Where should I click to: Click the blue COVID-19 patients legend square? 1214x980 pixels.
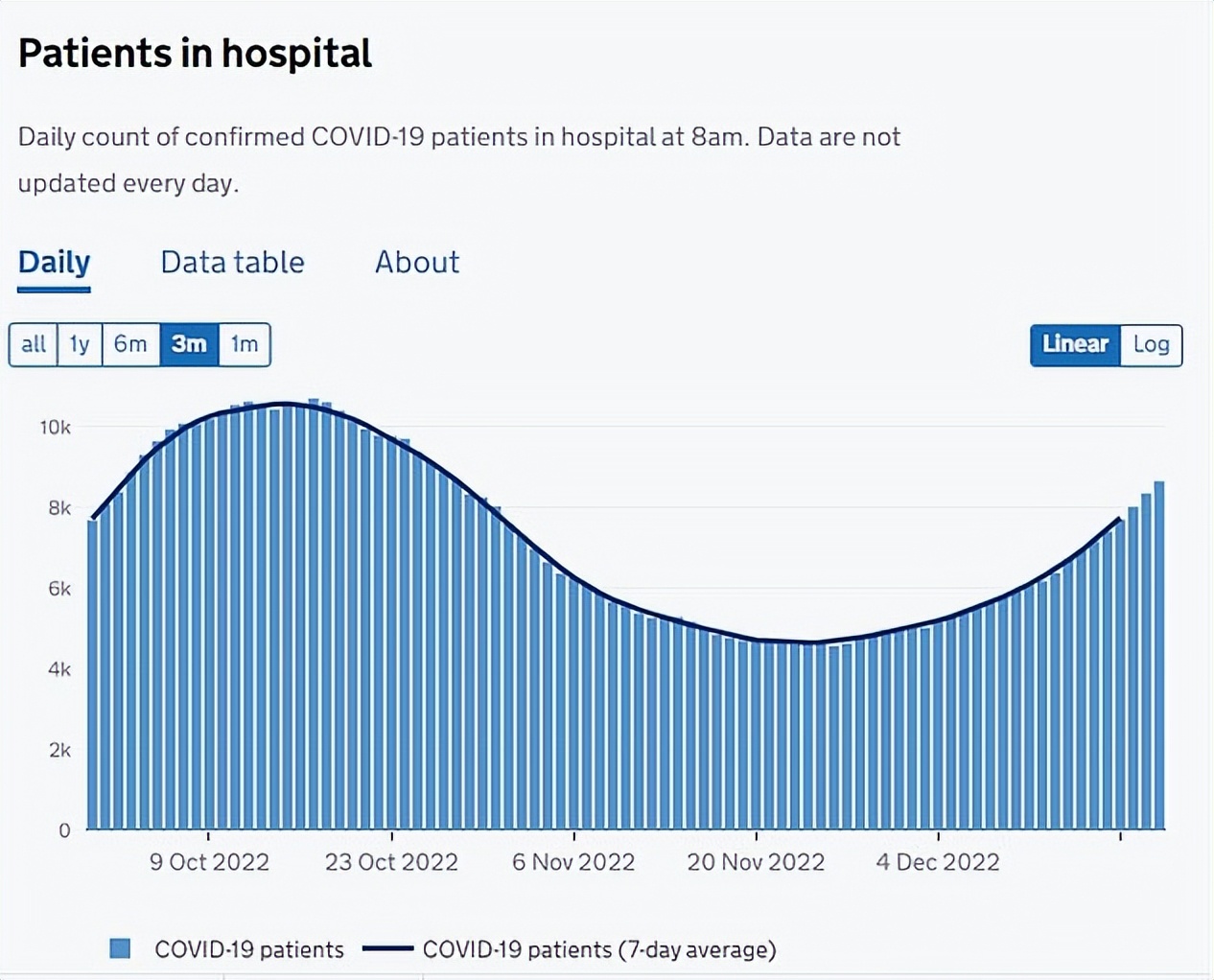tap(120, 949)
